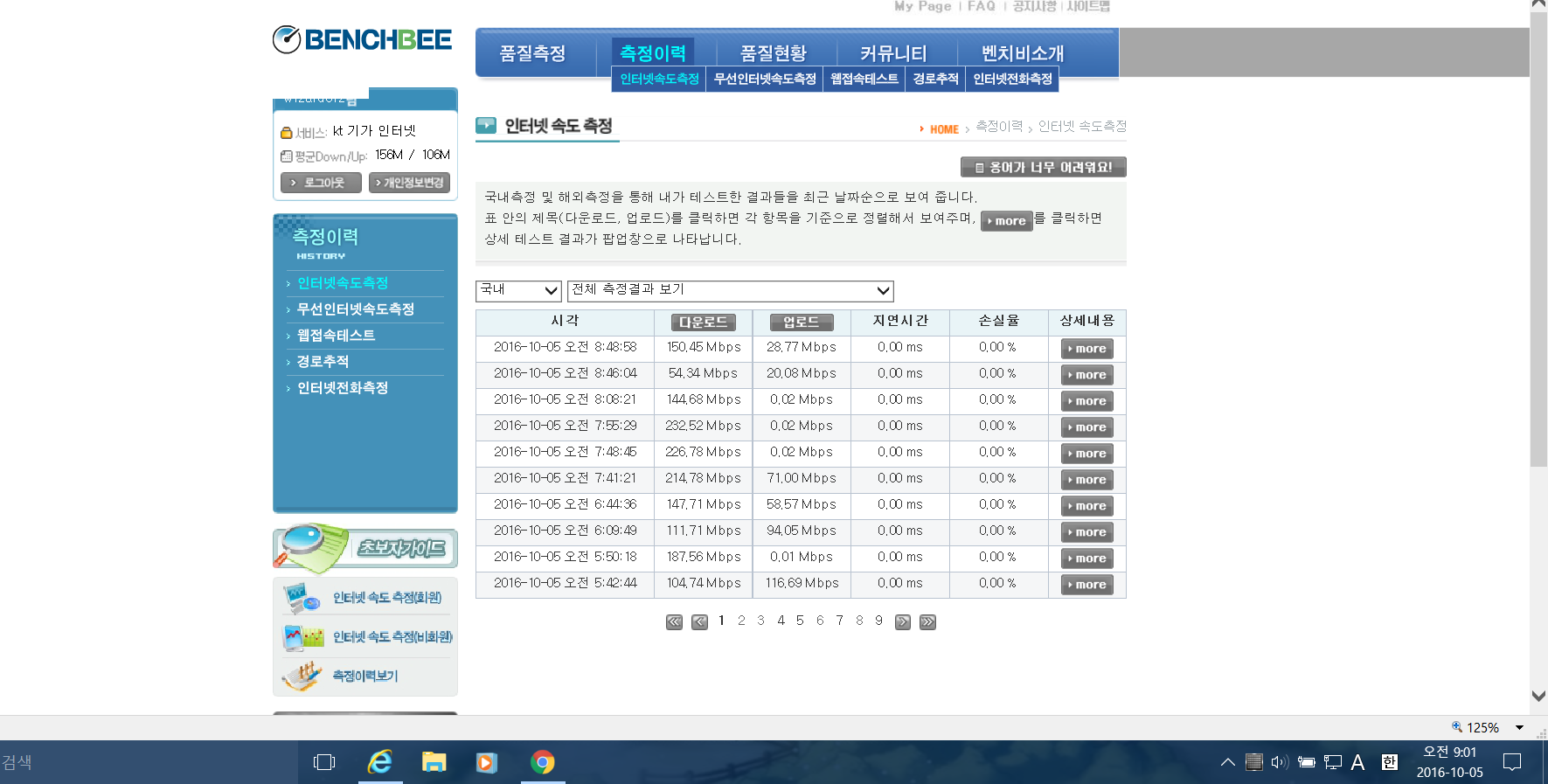Open the network status tray icon
This screenshot has height=784, width=1548.
coord(1333,762)
